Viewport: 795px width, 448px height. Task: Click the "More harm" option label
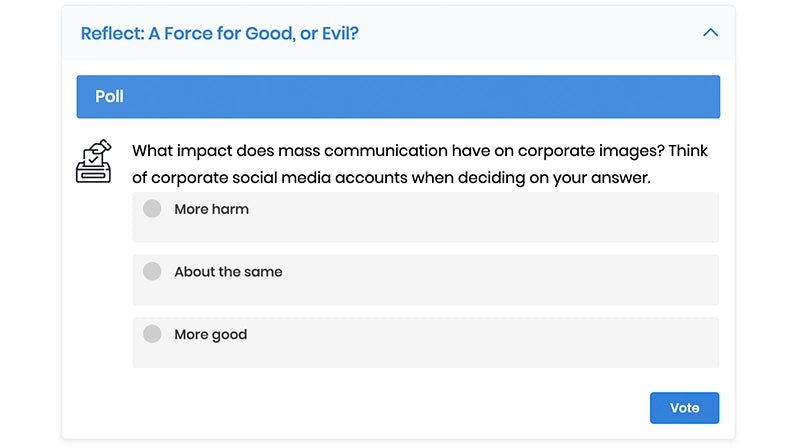tap(211, 209)
